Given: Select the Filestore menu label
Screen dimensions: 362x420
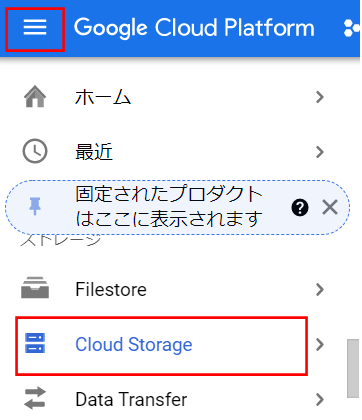Looking at the screenshot, I should (111, 289).
